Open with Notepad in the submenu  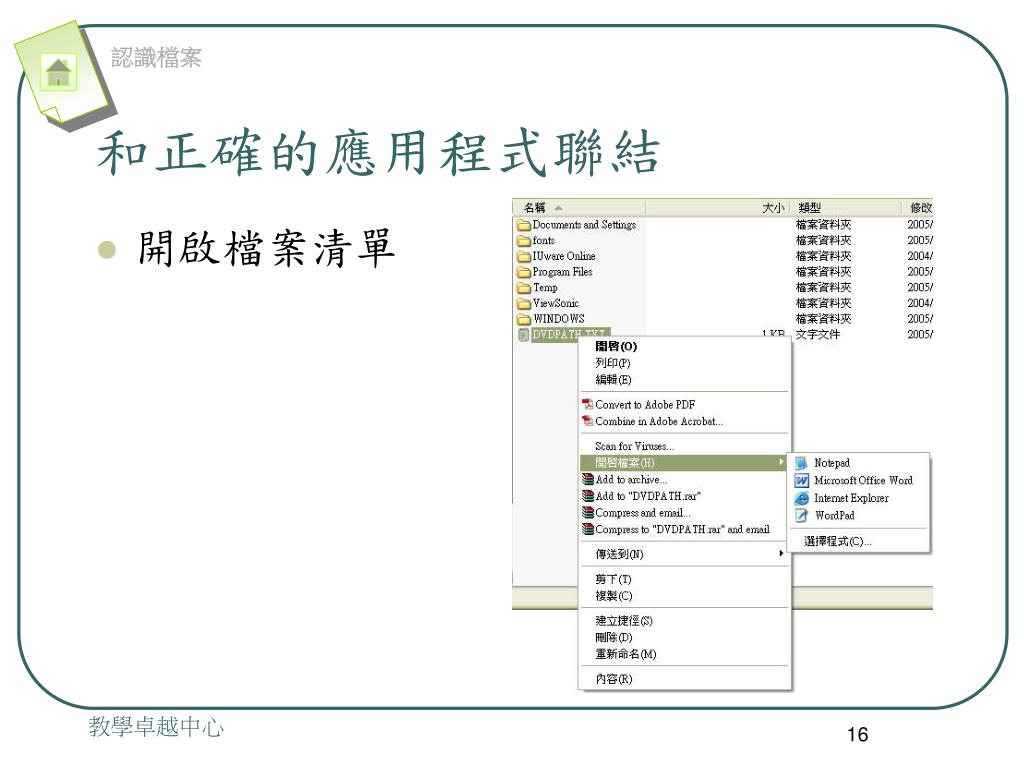(x=859, y=463)
